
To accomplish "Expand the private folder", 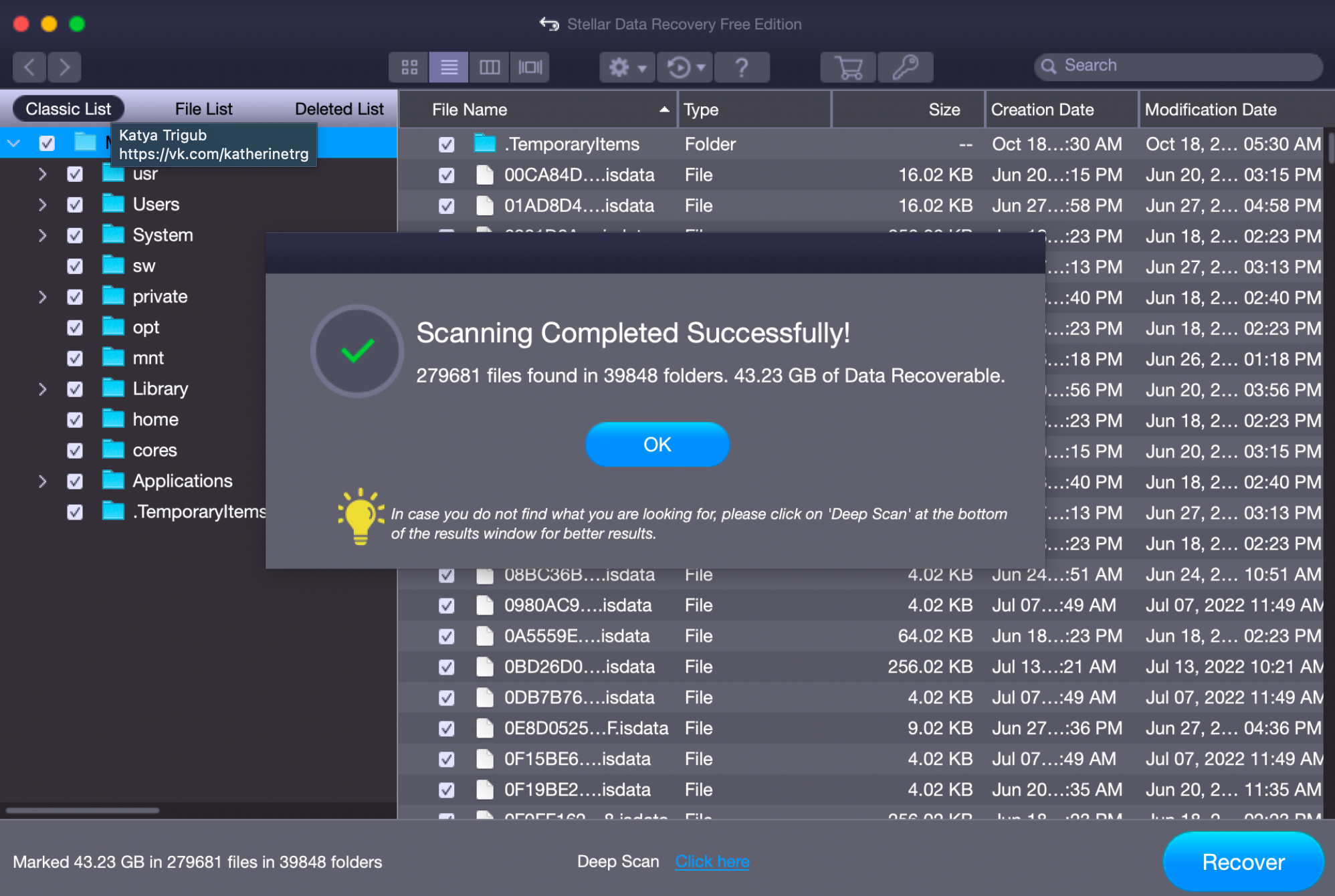I will pos(42,297).
